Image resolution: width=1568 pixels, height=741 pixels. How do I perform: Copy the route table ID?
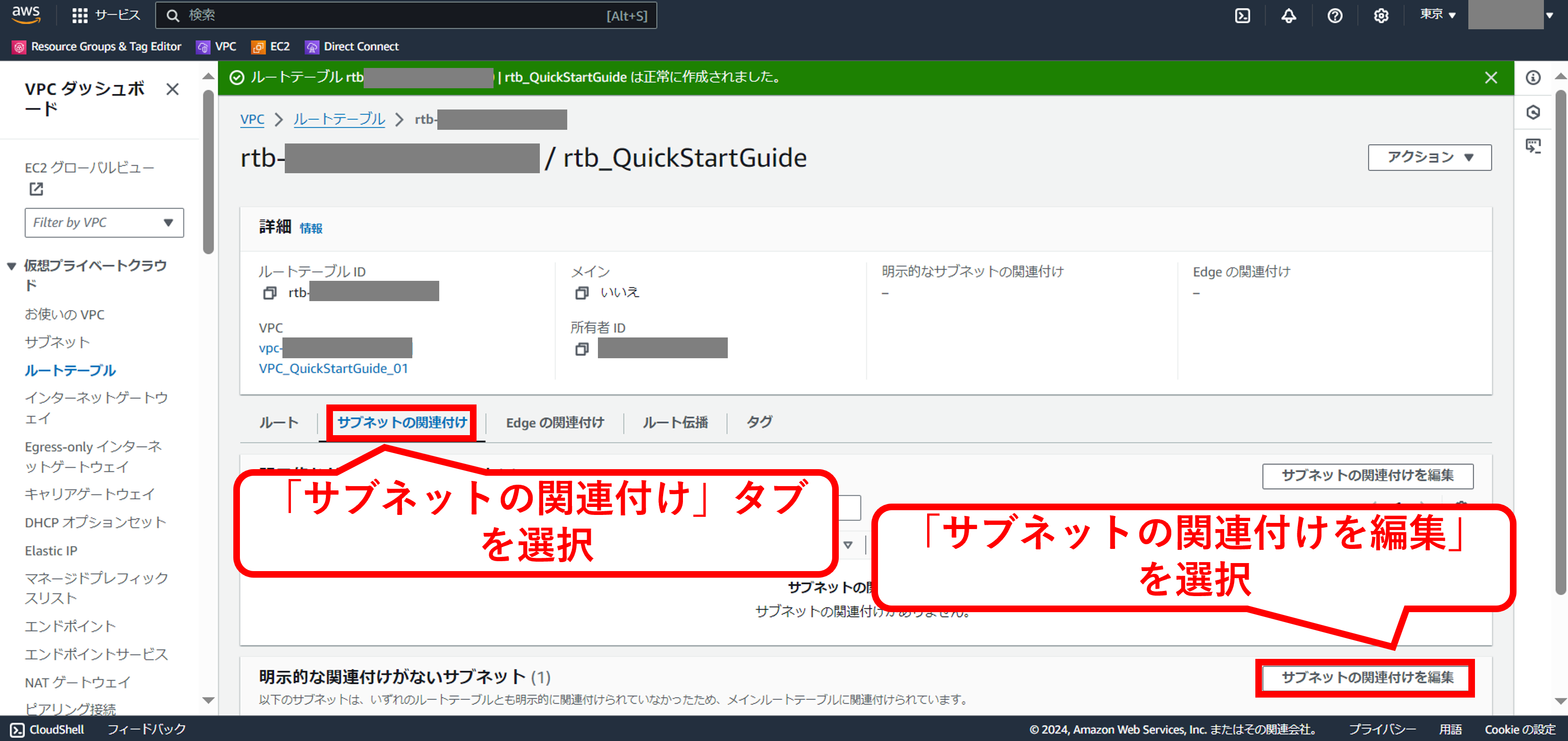(270, 292)
